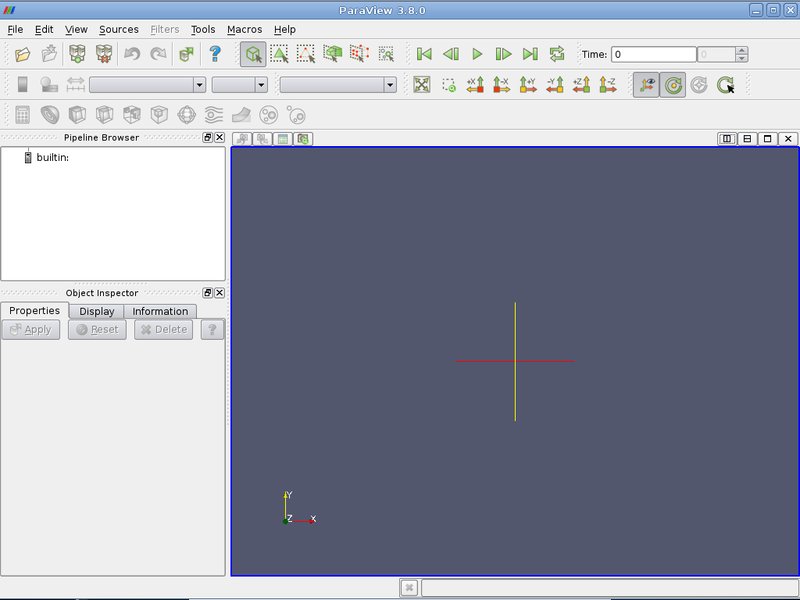Click the Edit Color Map icon
The image size is (800, 600).
tap(49, 85)
